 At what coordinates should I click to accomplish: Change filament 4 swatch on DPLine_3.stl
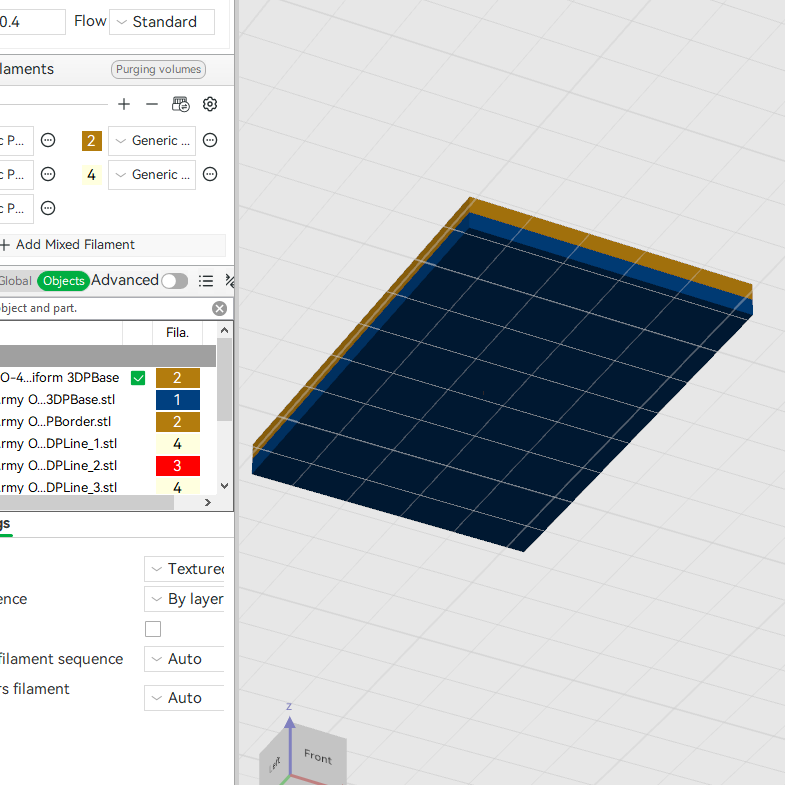click(x=178, y=487)
